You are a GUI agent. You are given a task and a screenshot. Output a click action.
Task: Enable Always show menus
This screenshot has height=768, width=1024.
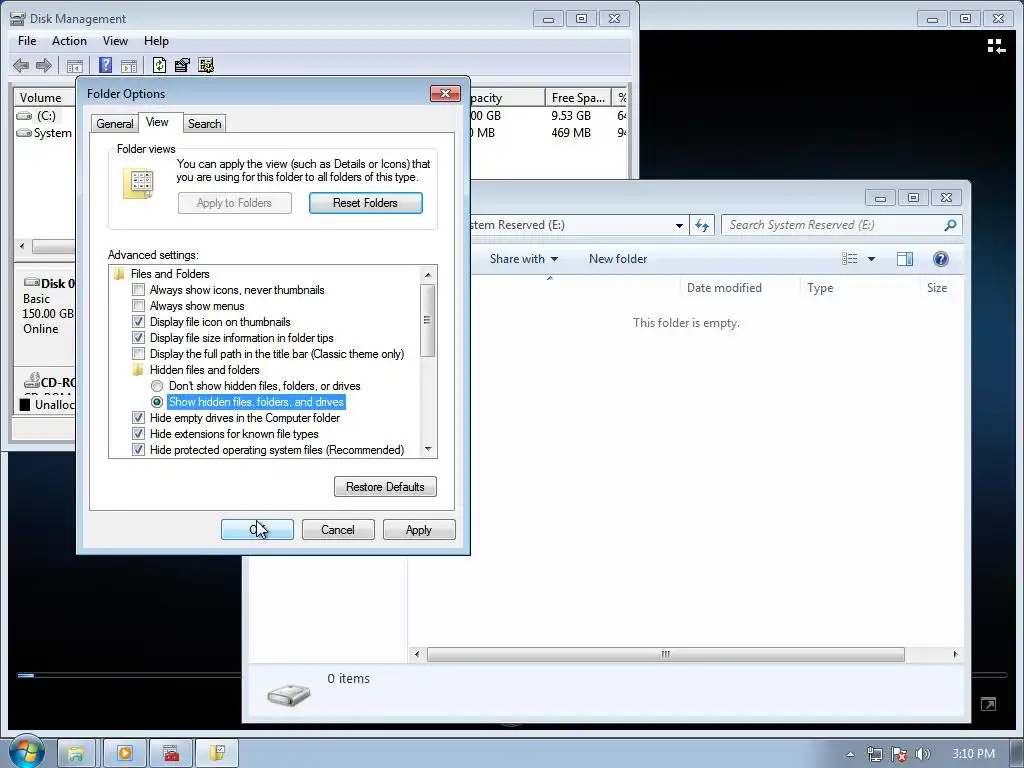coord(138,306)
